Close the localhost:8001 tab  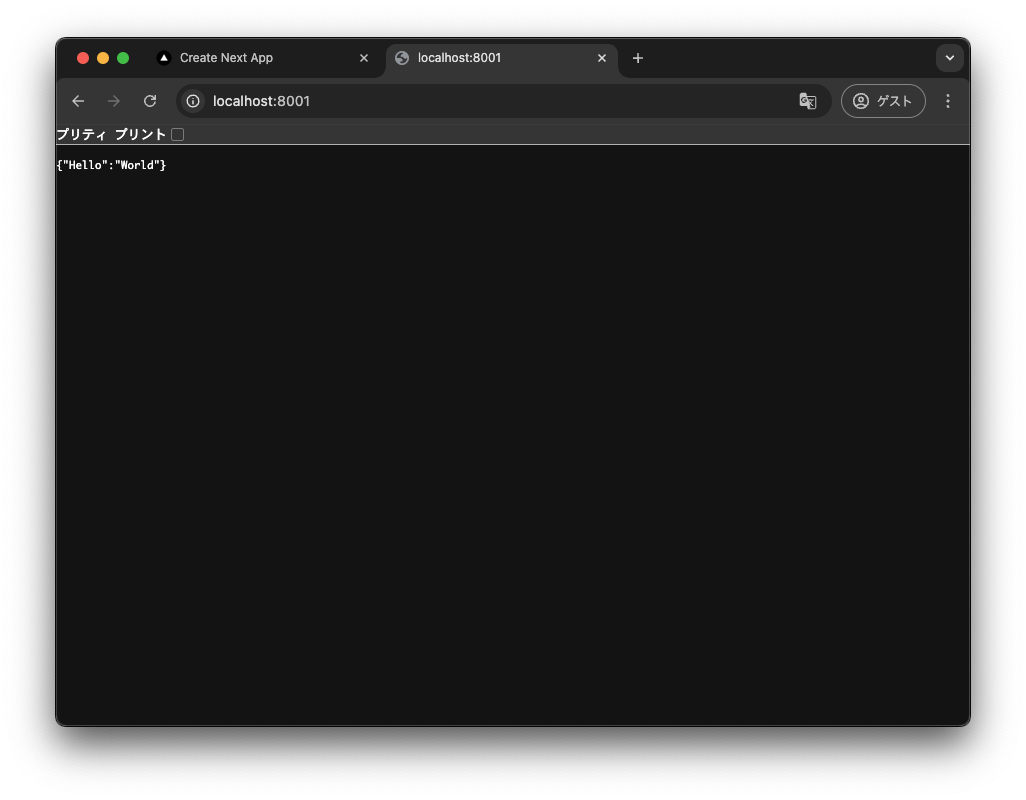pos(602,58)
